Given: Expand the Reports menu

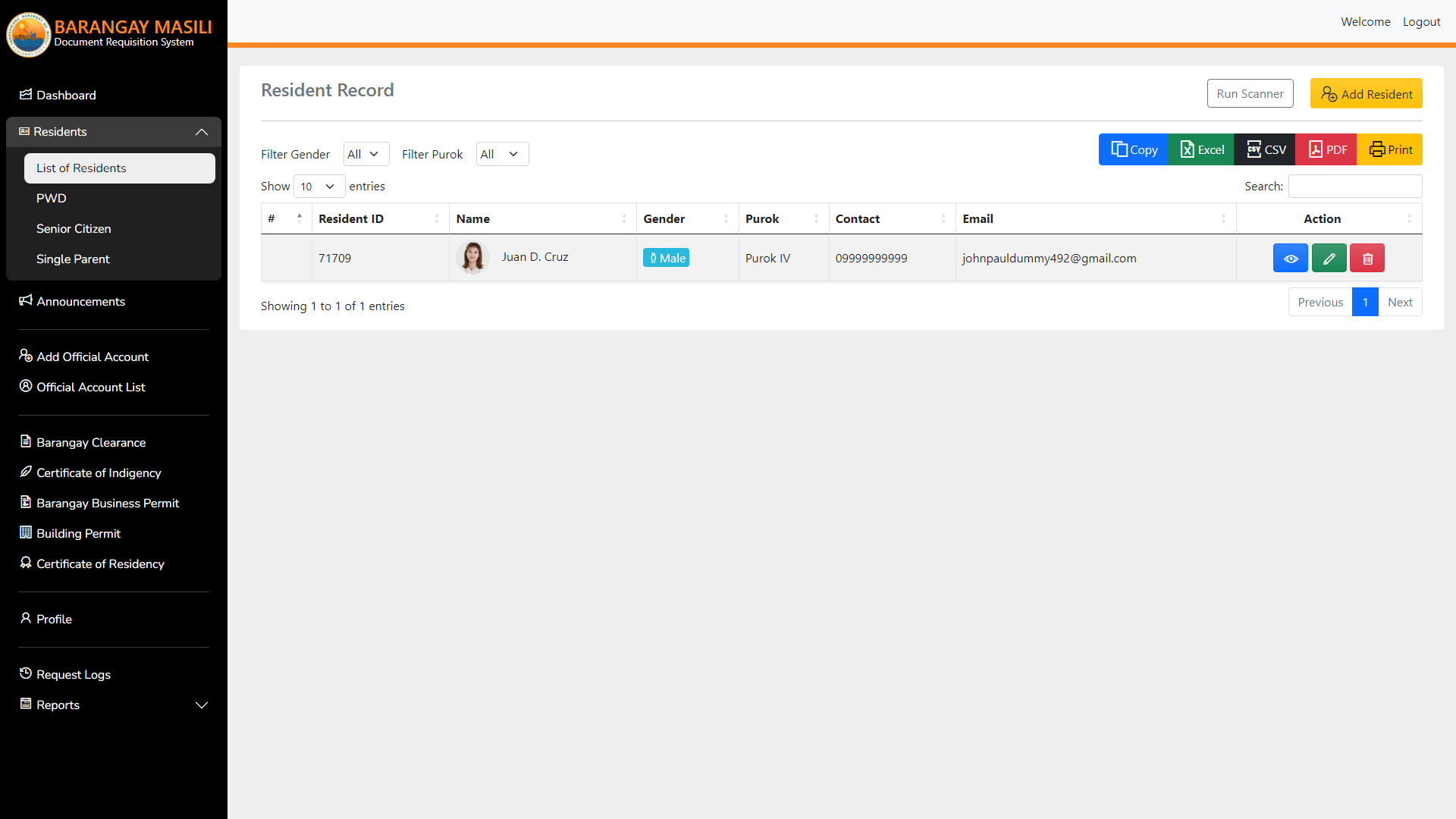Looking at the screenshot, I should [x=201, y=705].
